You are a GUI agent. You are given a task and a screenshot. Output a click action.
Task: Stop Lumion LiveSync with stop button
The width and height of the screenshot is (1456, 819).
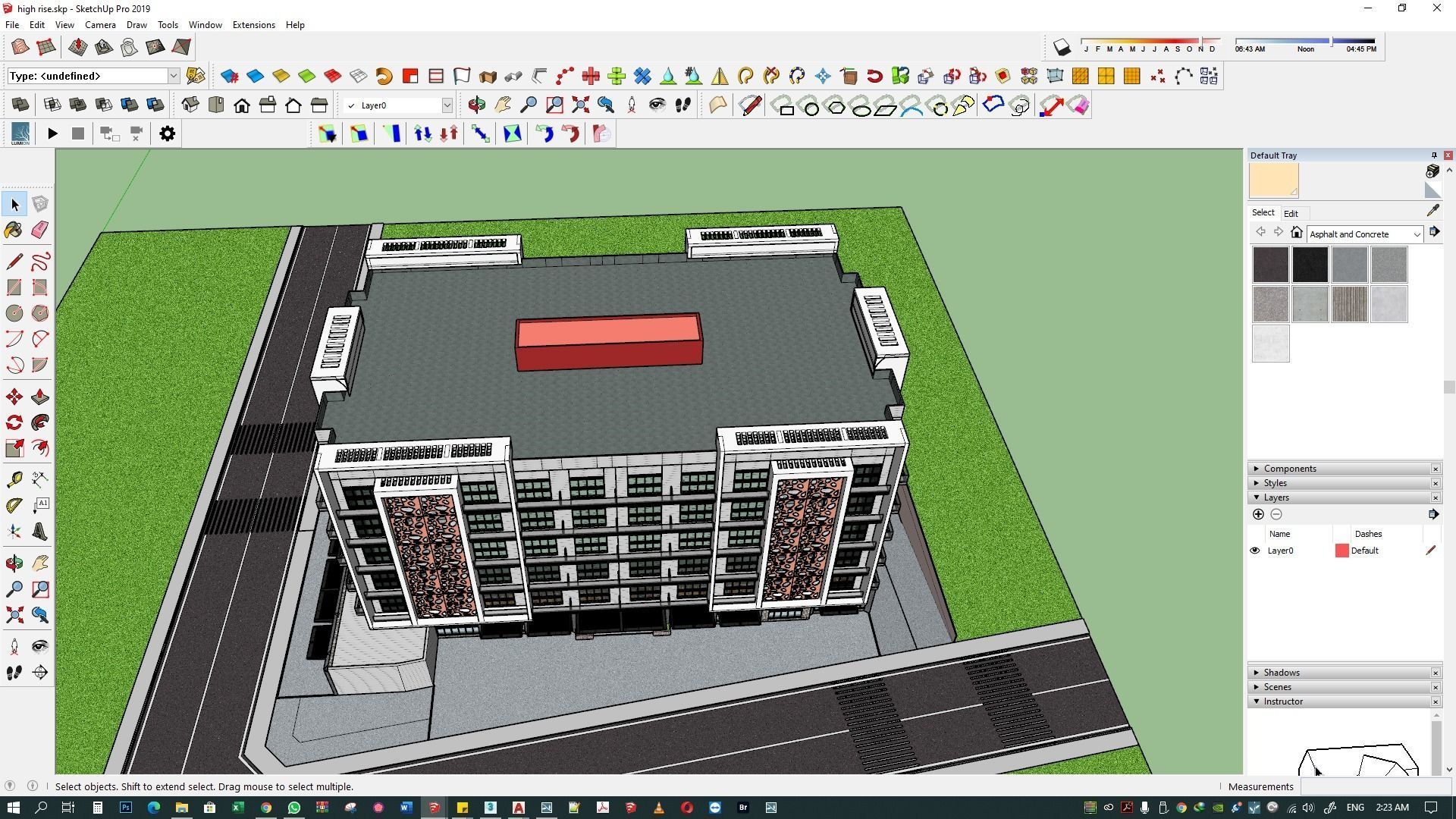78,134
